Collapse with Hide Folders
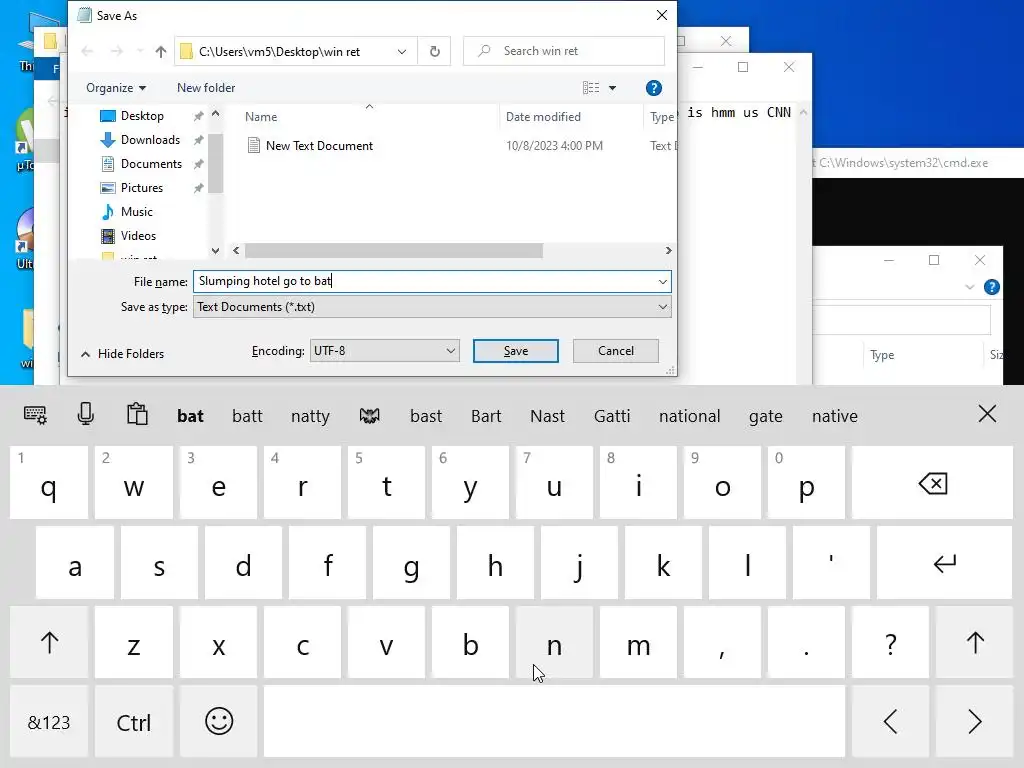The height and width of the screenshot is (768, 1024). [122, 353]
